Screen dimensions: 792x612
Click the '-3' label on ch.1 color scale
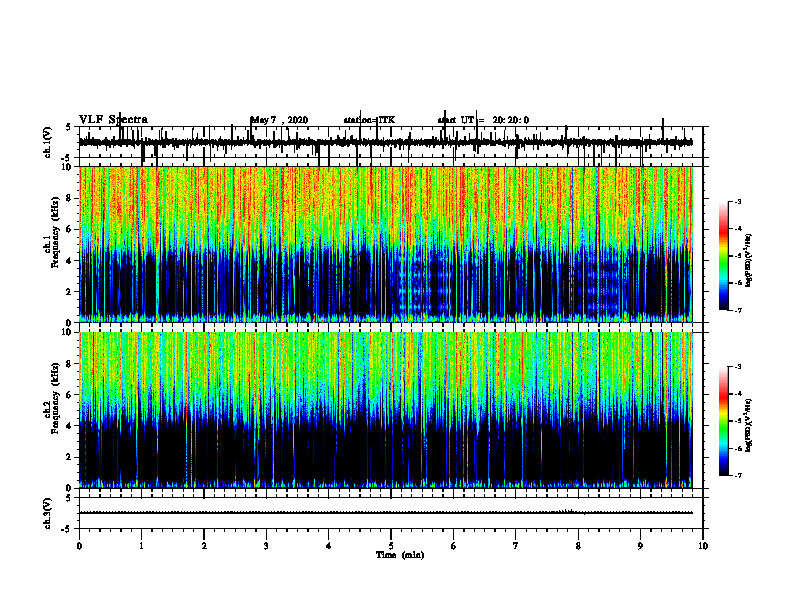[x=738, y=201]
